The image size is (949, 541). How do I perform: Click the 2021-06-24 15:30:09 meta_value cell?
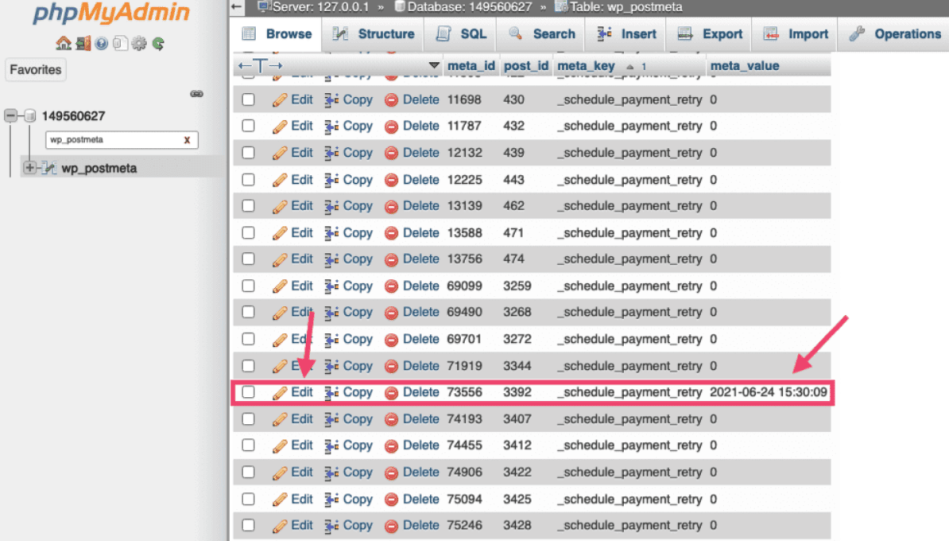point(768,392)
